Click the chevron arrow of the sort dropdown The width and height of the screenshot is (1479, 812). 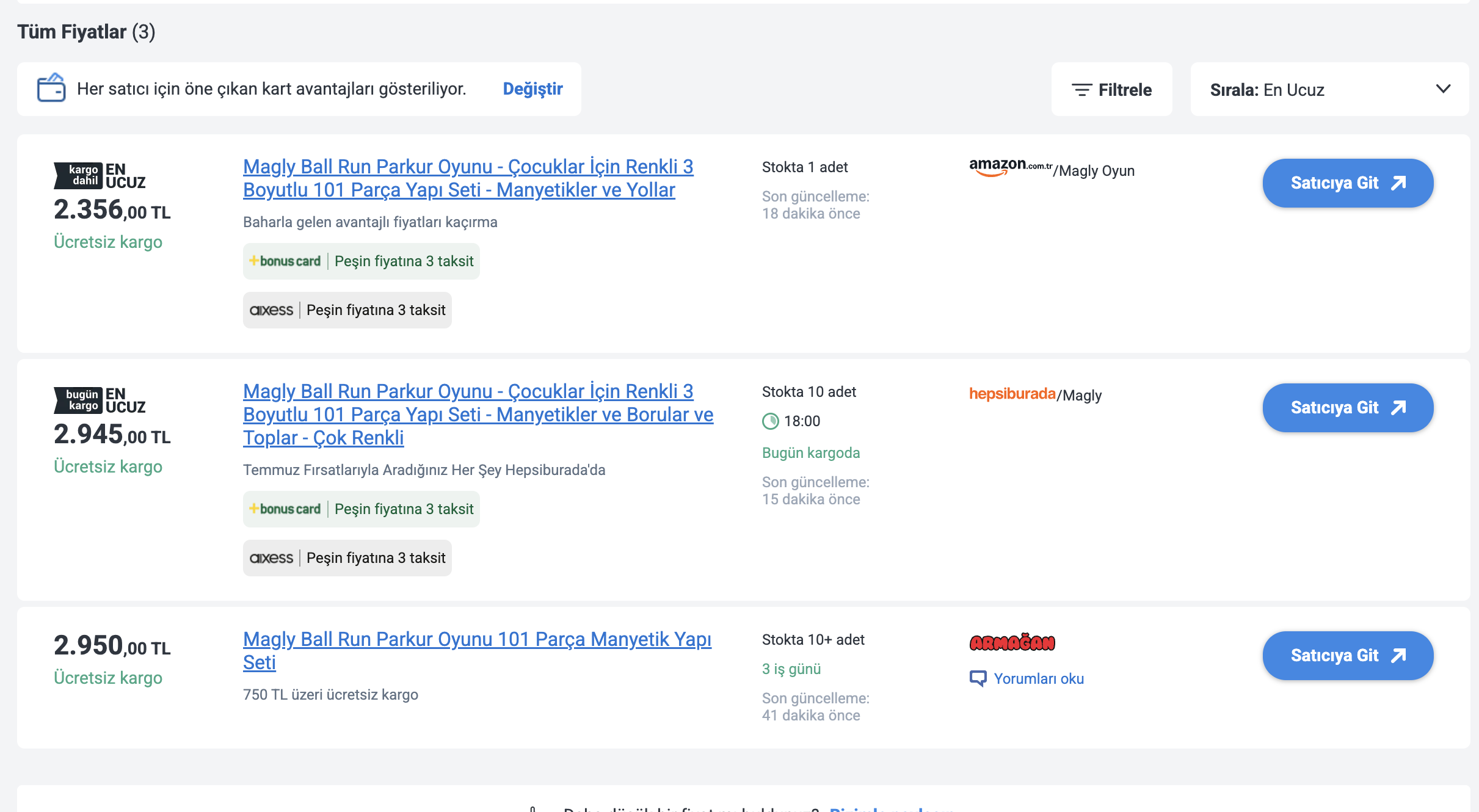(1443, 89)
